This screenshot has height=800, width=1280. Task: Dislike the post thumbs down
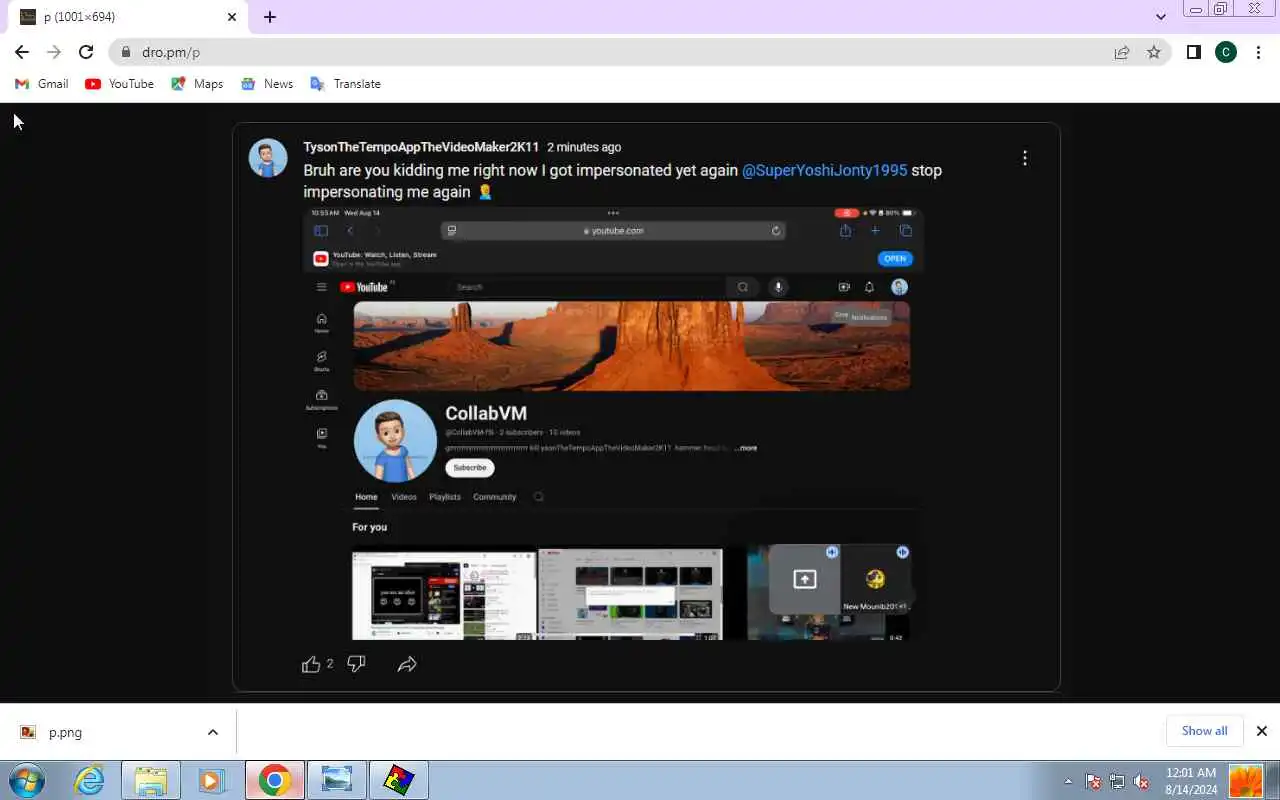tap(356, 664)
